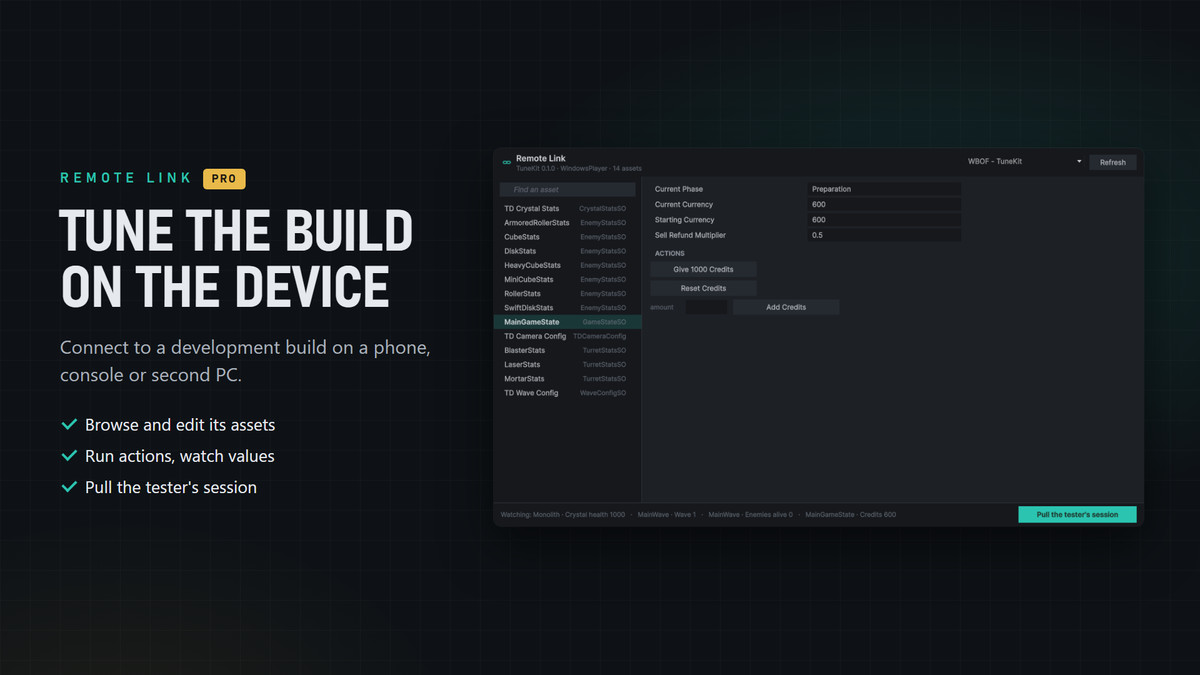Viewport: 1200px width, 675px height.
Task: Click the MainGameState Credits 600 watch entry
Action: (851, 515)
